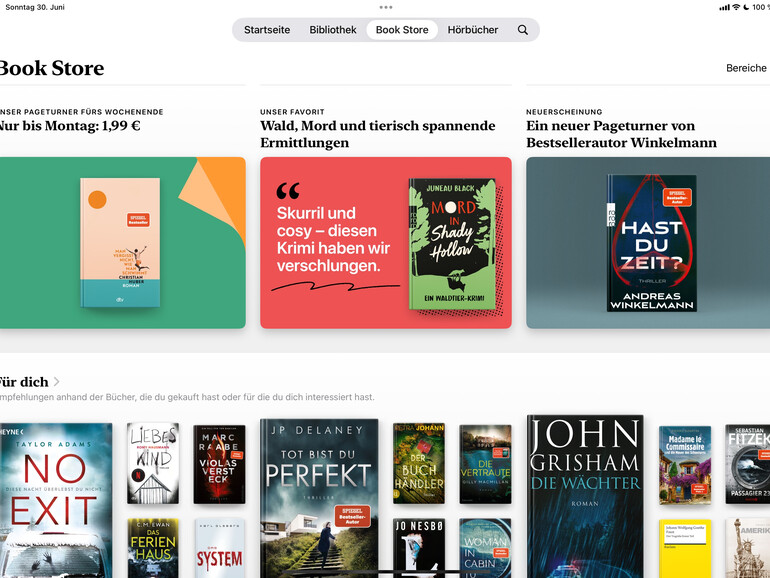The height and width of the screenshot is (578, 770).
Task: Open the search magnifier icon
Action: (x=523, y=30)
